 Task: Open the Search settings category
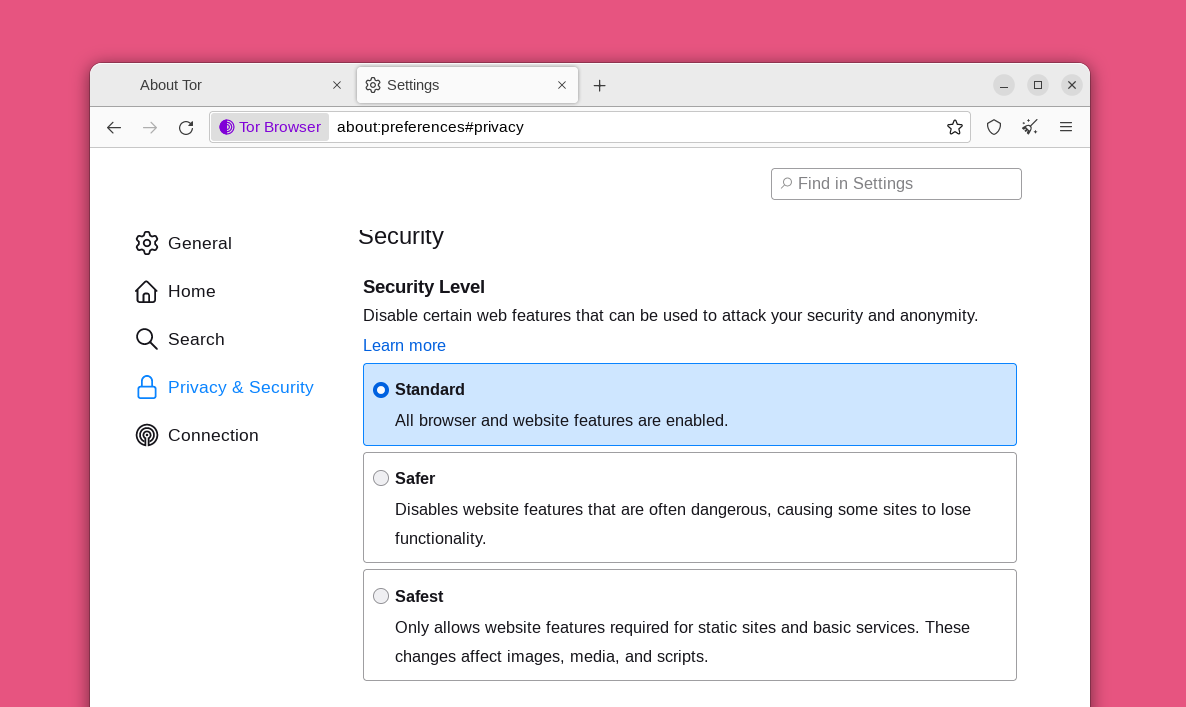pyautogui.click(x=180, y=340)
